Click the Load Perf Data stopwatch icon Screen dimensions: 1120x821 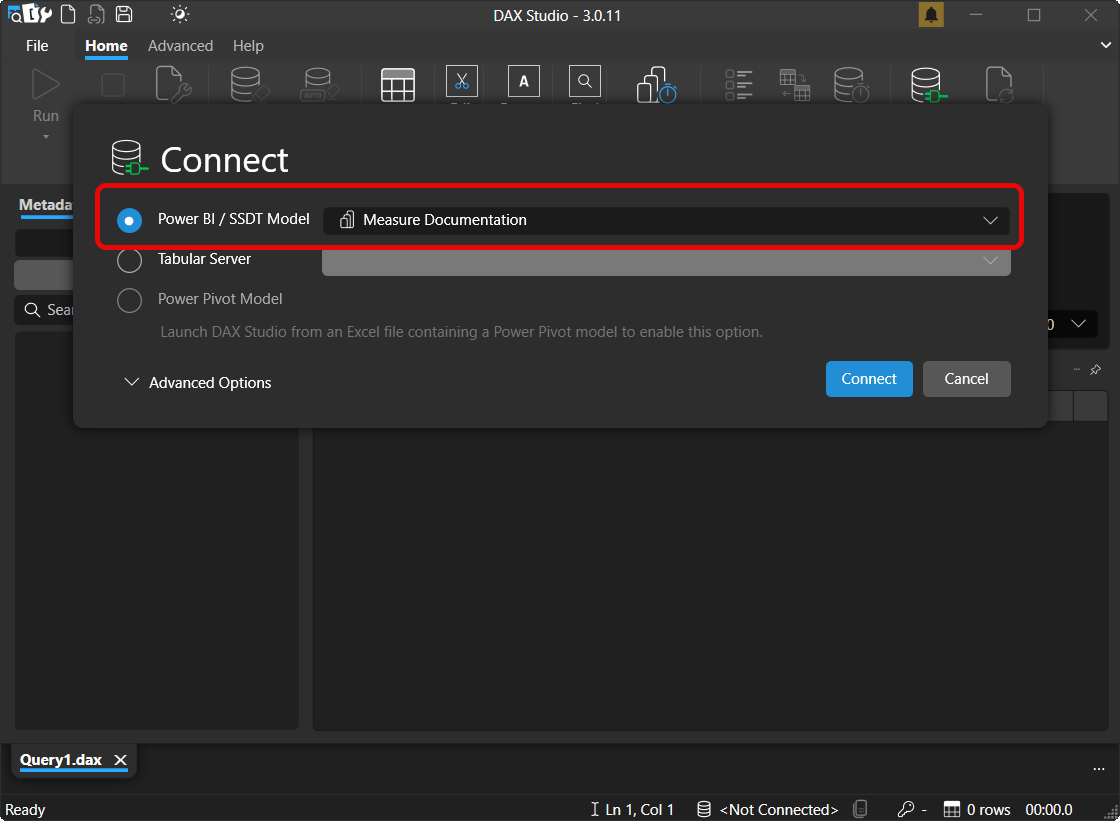click(656, 85)
